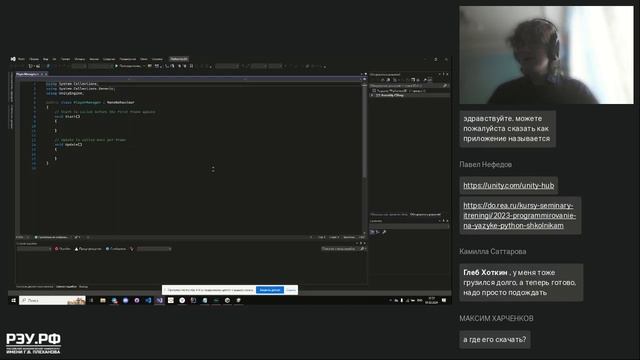Select the Assembly-CSharp project row

[x=410, y=95]
